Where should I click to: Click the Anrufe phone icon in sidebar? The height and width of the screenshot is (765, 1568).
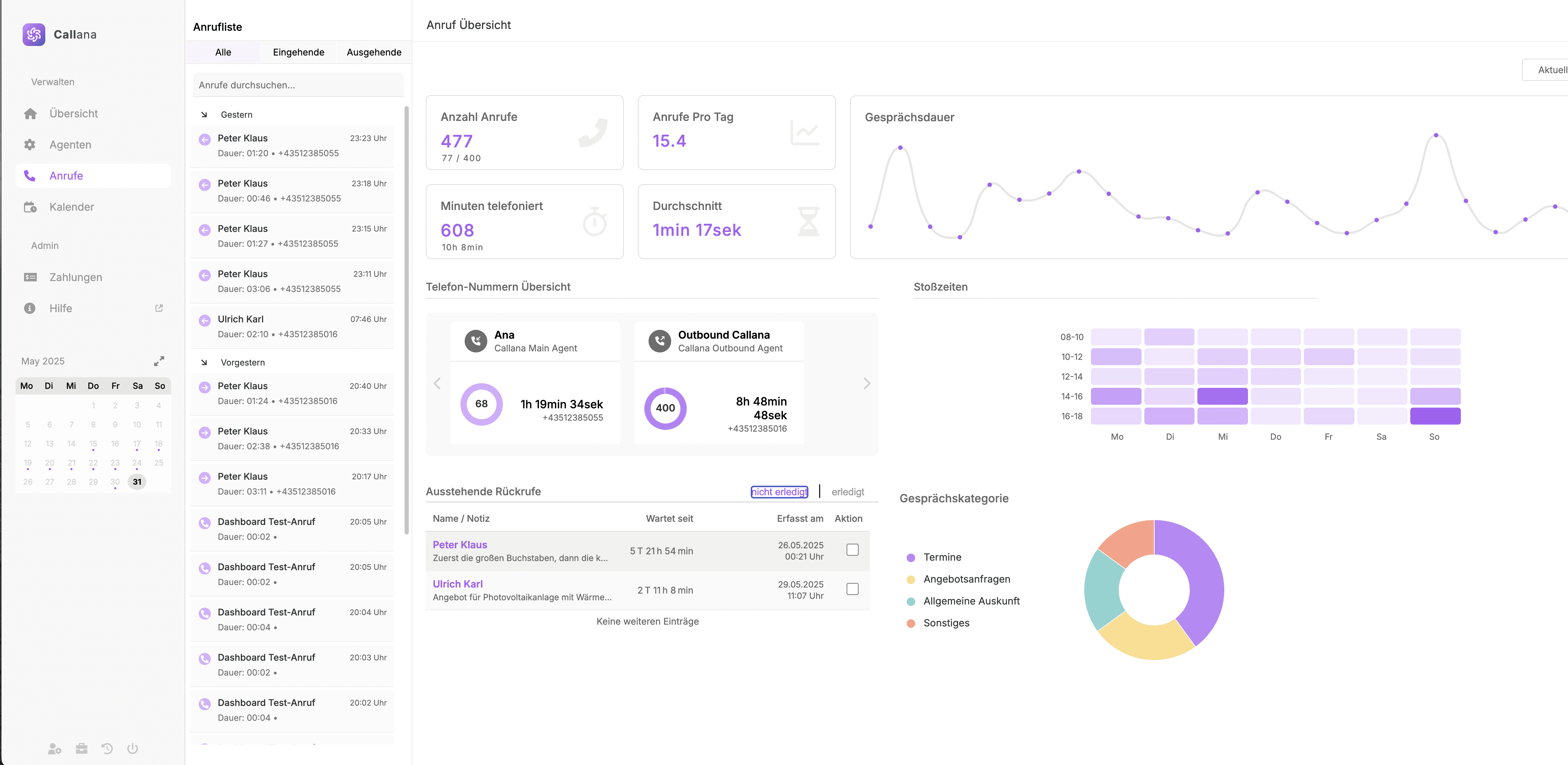click(30, 176)
